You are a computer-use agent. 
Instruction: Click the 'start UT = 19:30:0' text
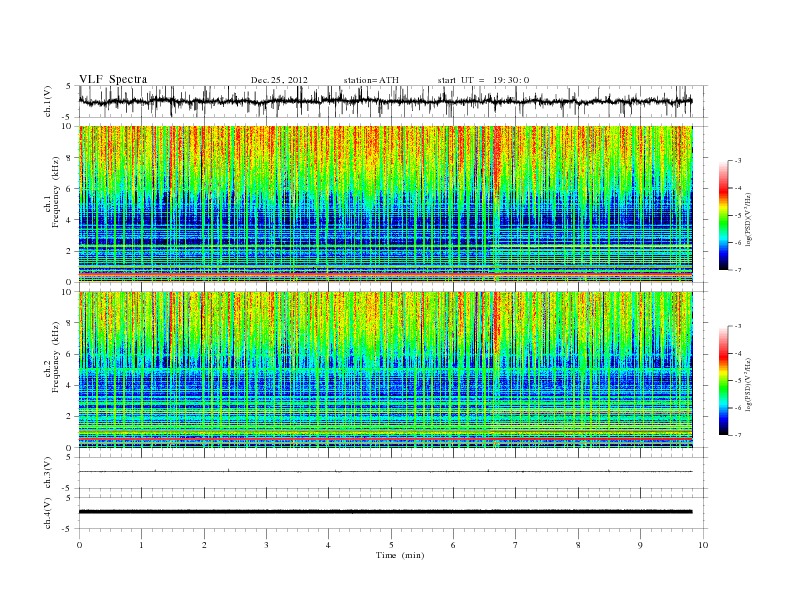[483, 80]
